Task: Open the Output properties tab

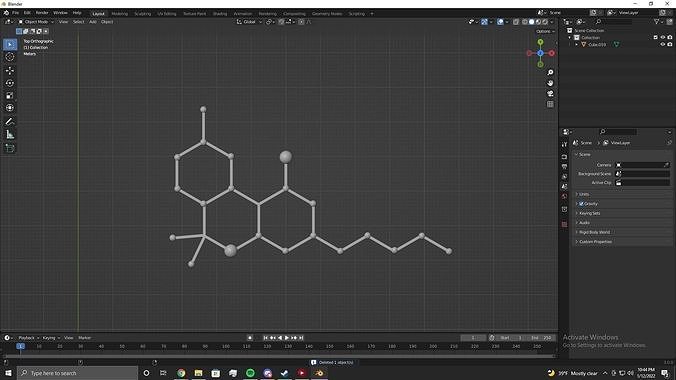Action: (564, 166)
